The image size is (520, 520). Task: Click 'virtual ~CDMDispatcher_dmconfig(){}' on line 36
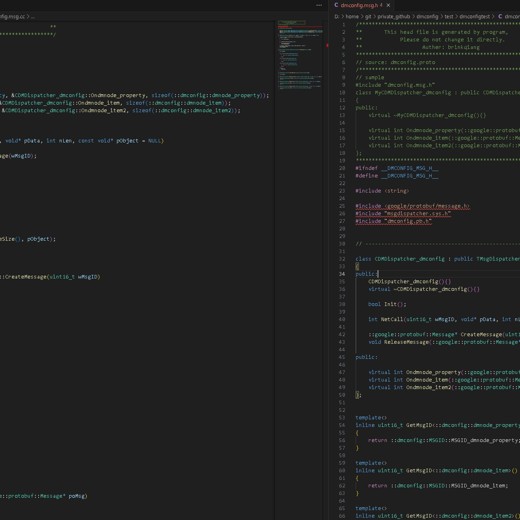coord(424,289)
